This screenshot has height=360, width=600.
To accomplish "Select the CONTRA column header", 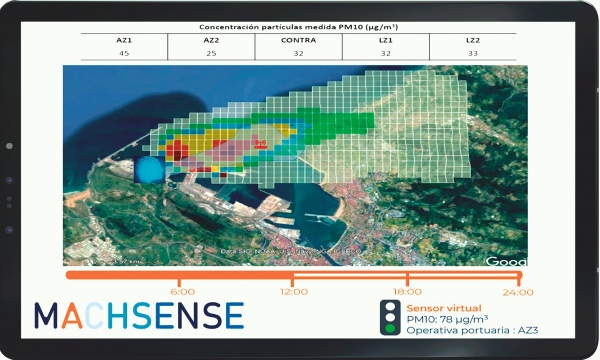I will (x=298, y=40).
